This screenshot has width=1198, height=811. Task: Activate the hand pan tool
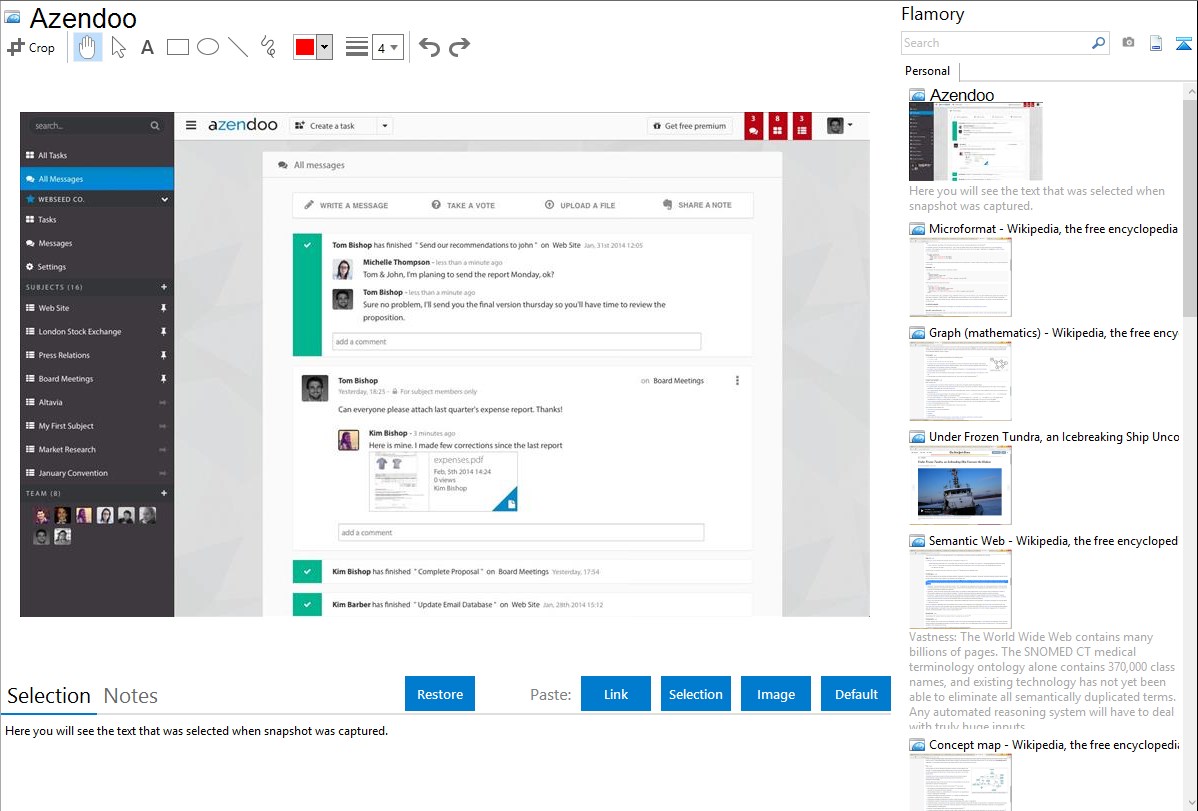point(87,47)
